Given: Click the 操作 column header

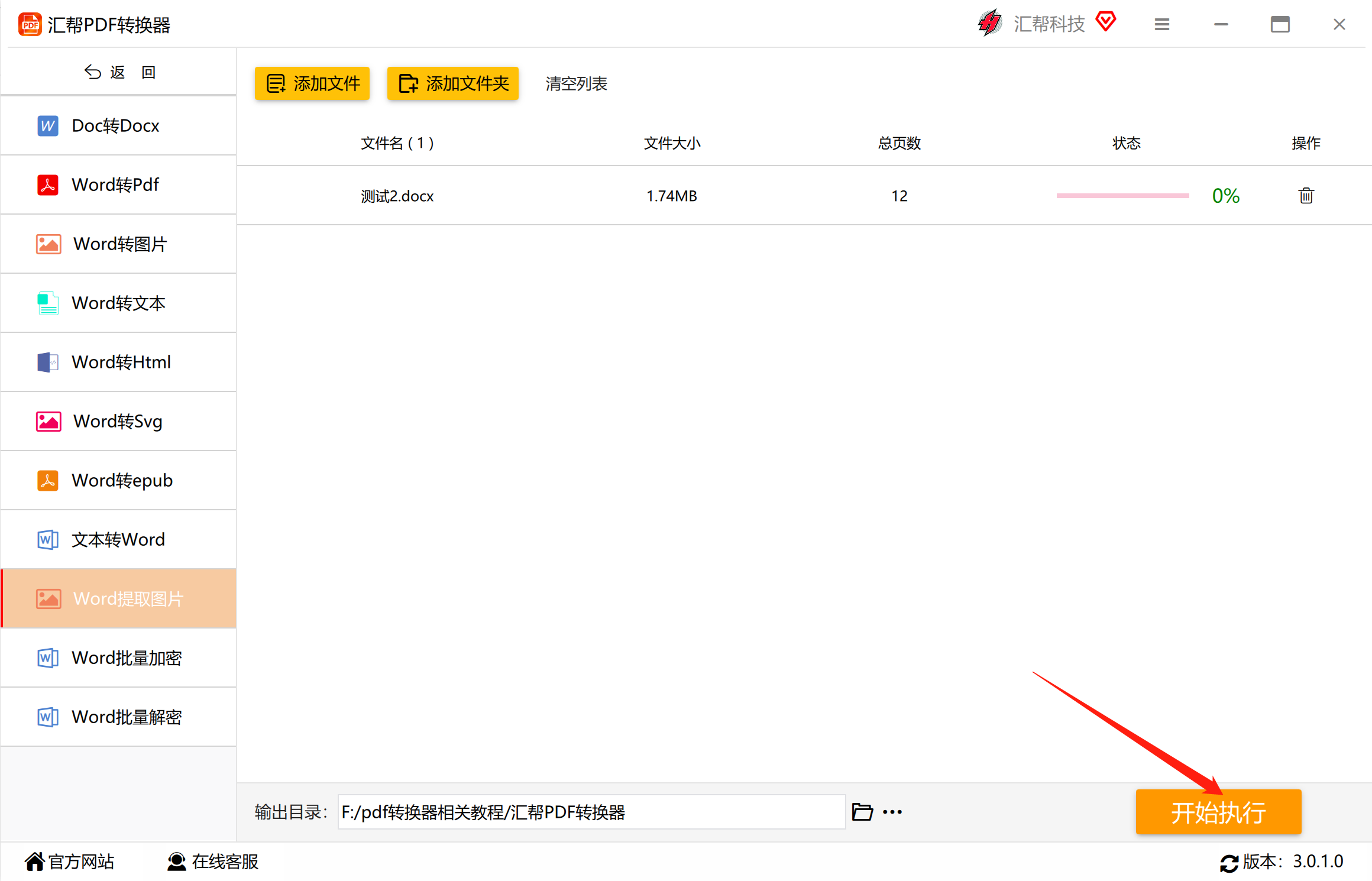Looking at the screenshot, I should (1306, 143).
